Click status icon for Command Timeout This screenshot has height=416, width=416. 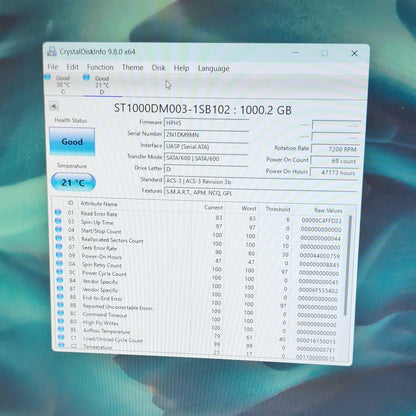[x=61, y=313]
